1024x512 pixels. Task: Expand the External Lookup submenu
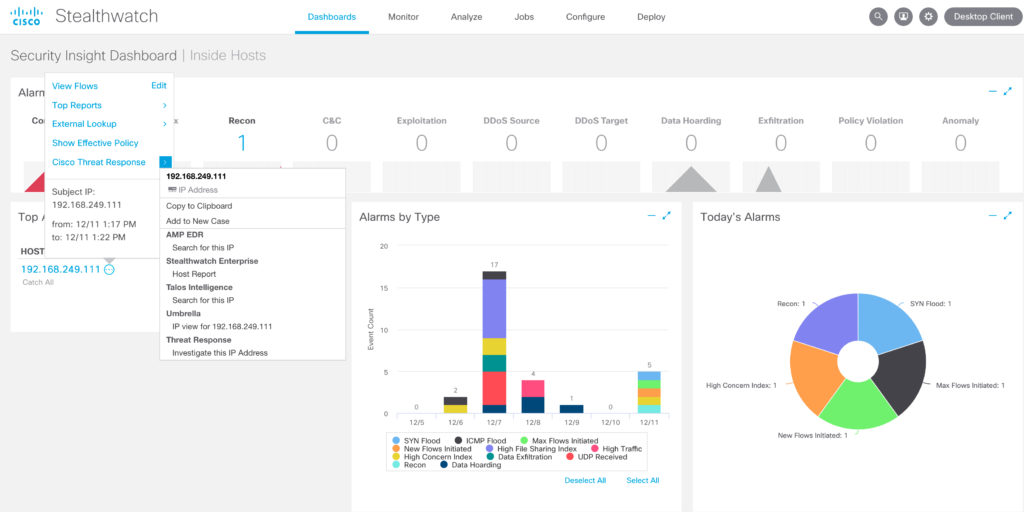164,124
